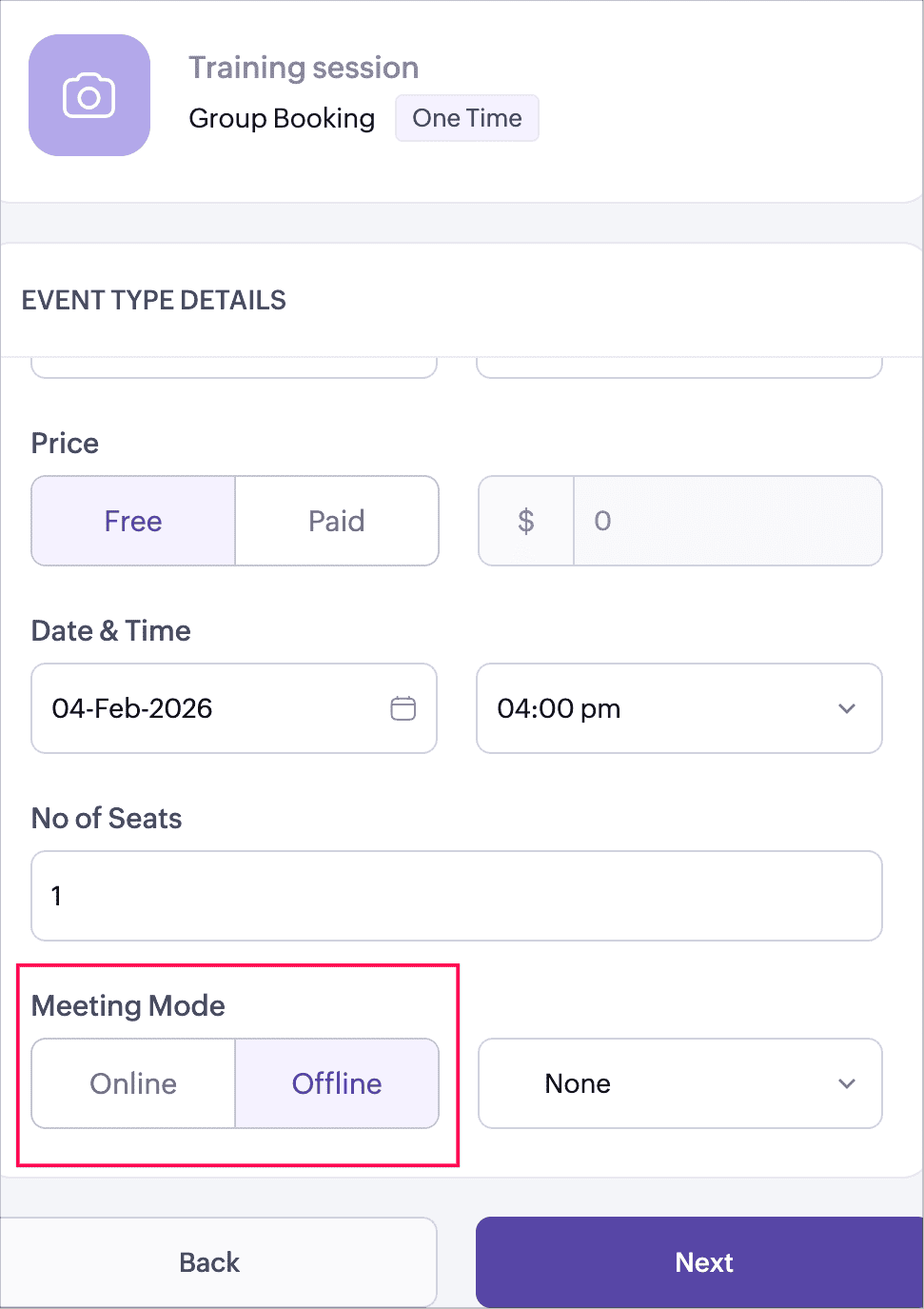This screenshot has height=1309, width=924.
Task: Select the Free price option
Action: (x=133, y=521)
